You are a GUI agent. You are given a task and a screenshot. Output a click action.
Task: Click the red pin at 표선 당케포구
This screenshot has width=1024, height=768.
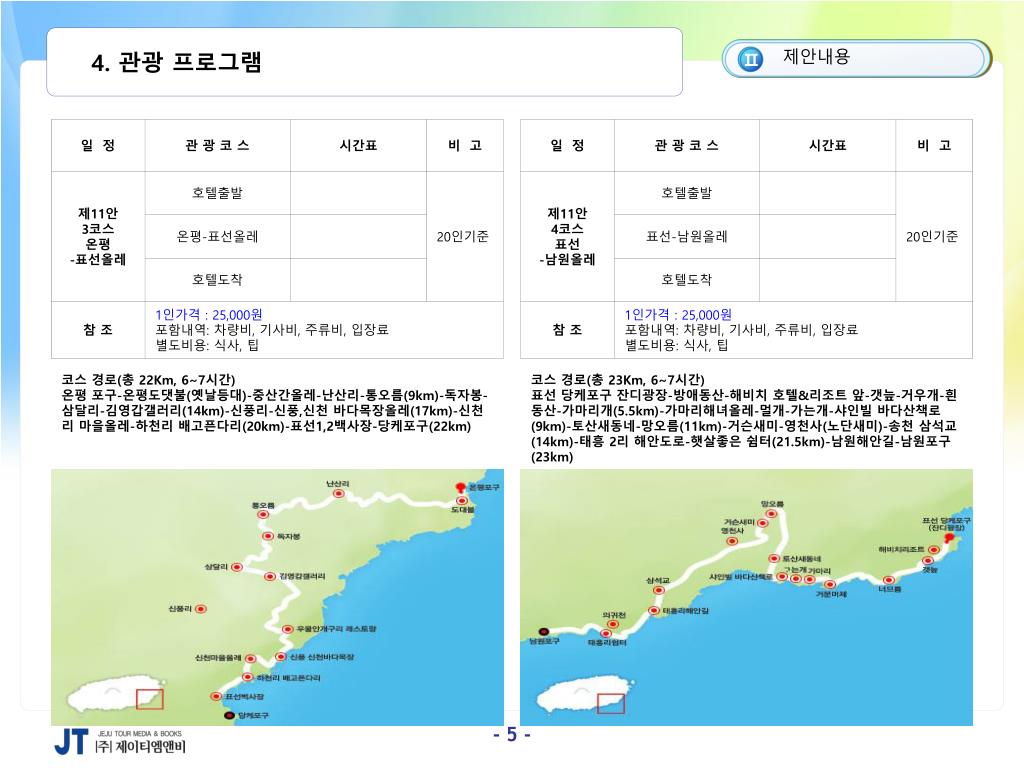950,538
